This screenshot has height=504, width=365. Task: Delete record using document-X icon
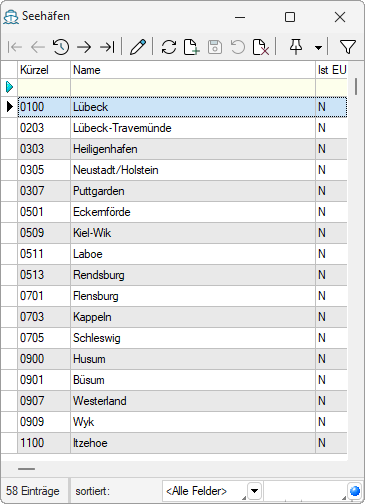click(261, 47)
